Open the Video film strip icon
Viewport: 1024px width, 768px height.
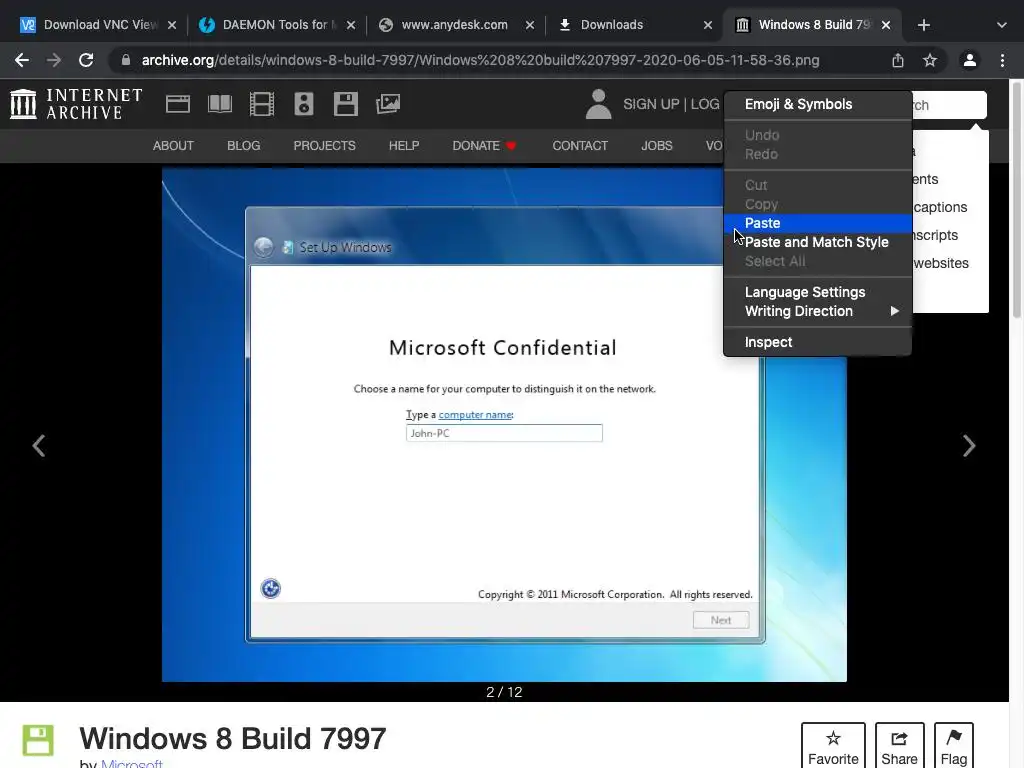tap(262, 104)
